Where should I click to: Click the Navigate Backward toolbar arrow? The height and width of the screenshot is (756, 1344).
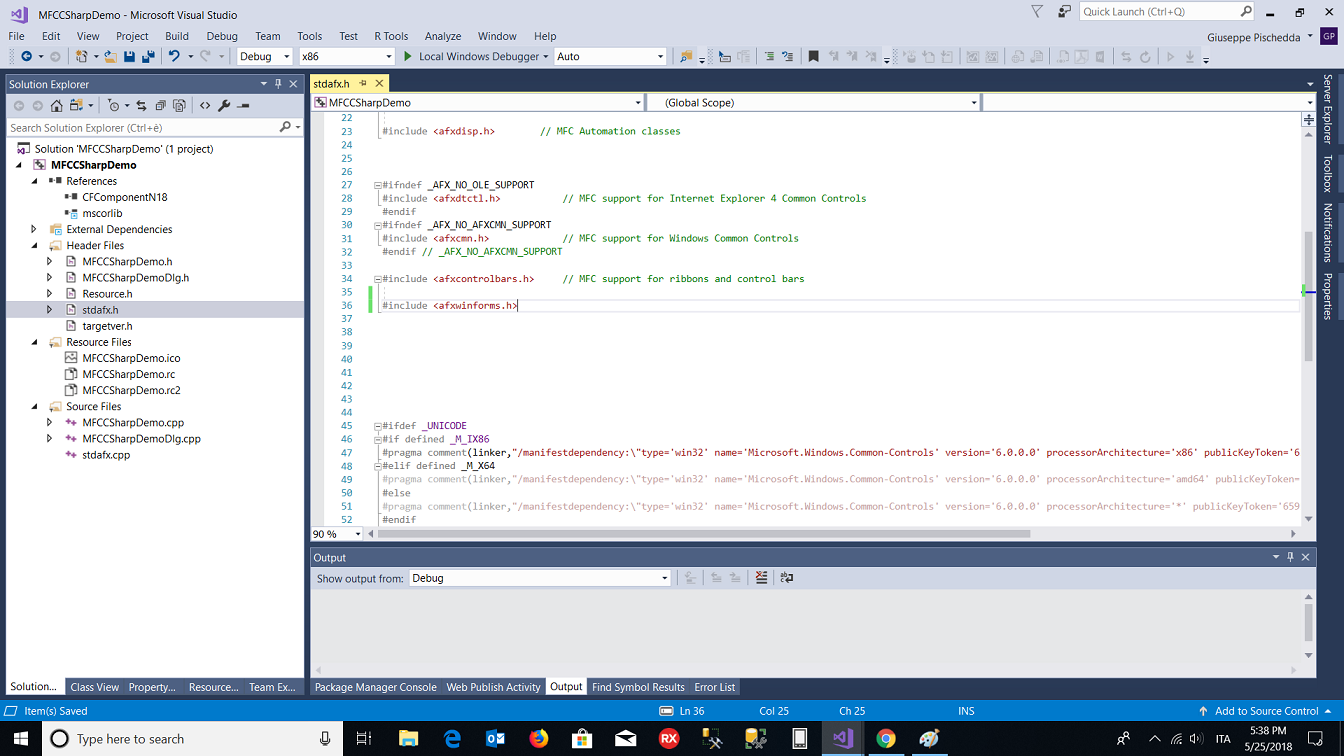click(x=26, y=57)
